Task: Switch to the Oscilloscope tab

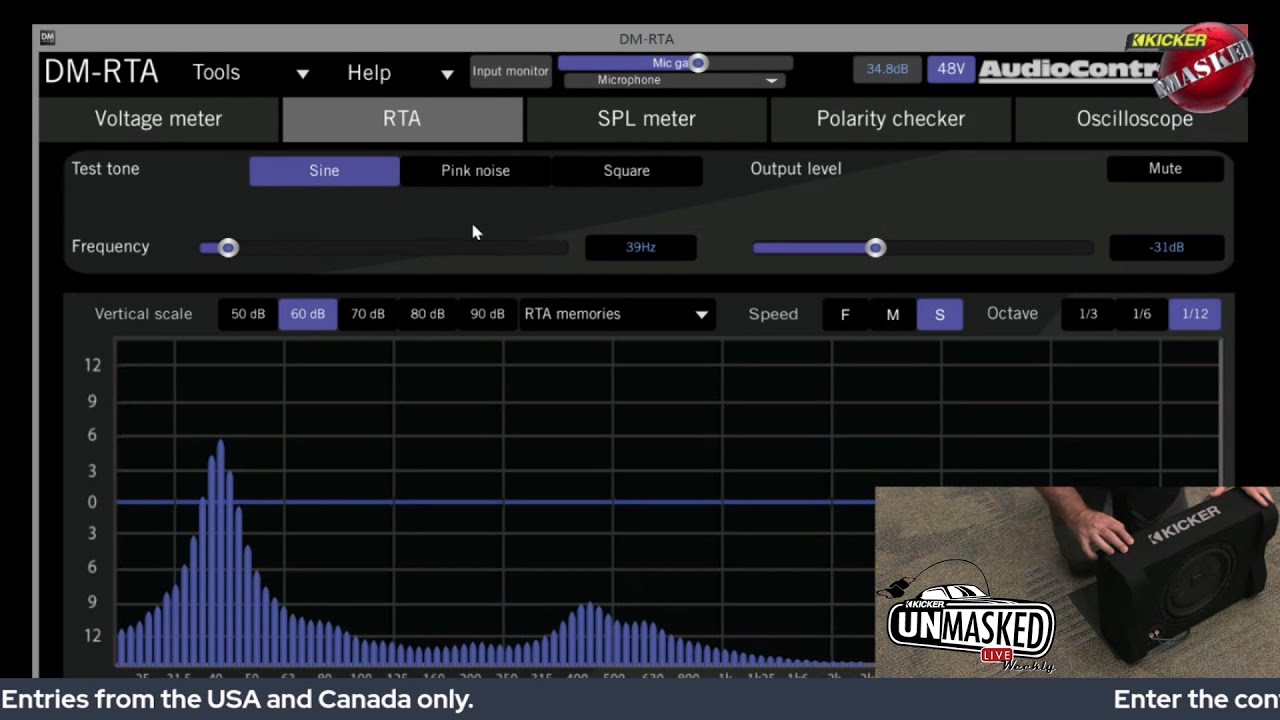Action: pos(1134,119)
